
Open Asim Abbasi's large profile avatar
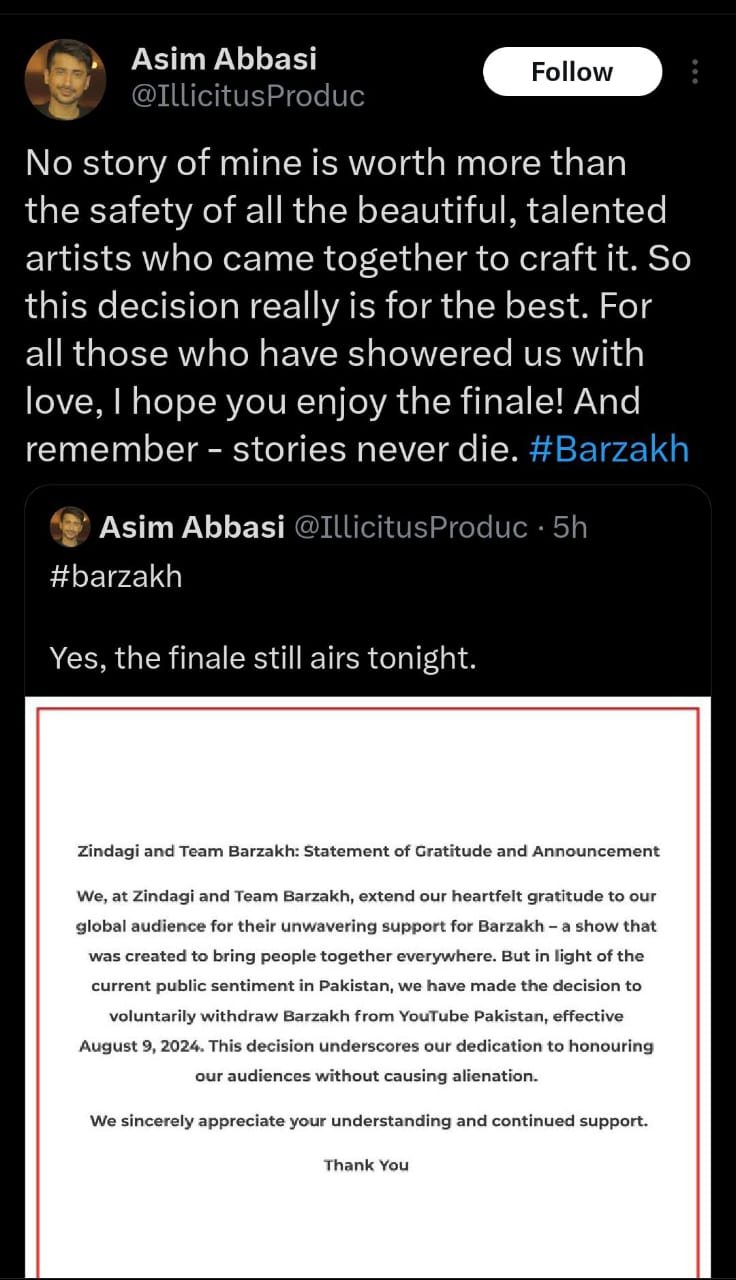pos(65,79)
